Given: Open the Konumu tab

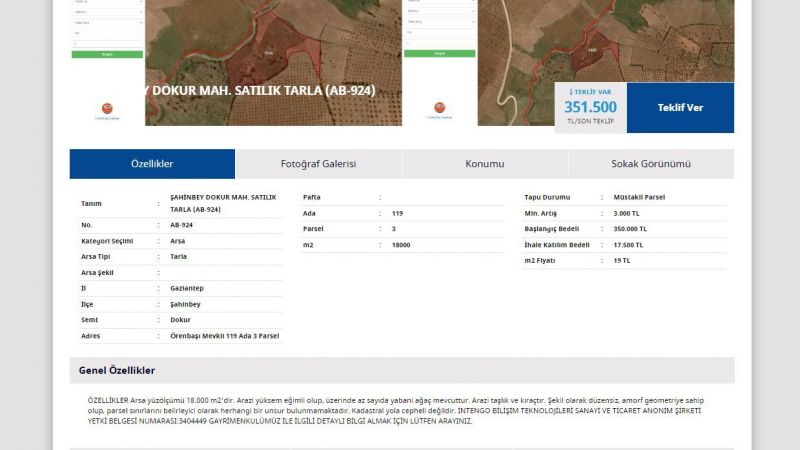Looking at the screenshot, I should [485, 164].
